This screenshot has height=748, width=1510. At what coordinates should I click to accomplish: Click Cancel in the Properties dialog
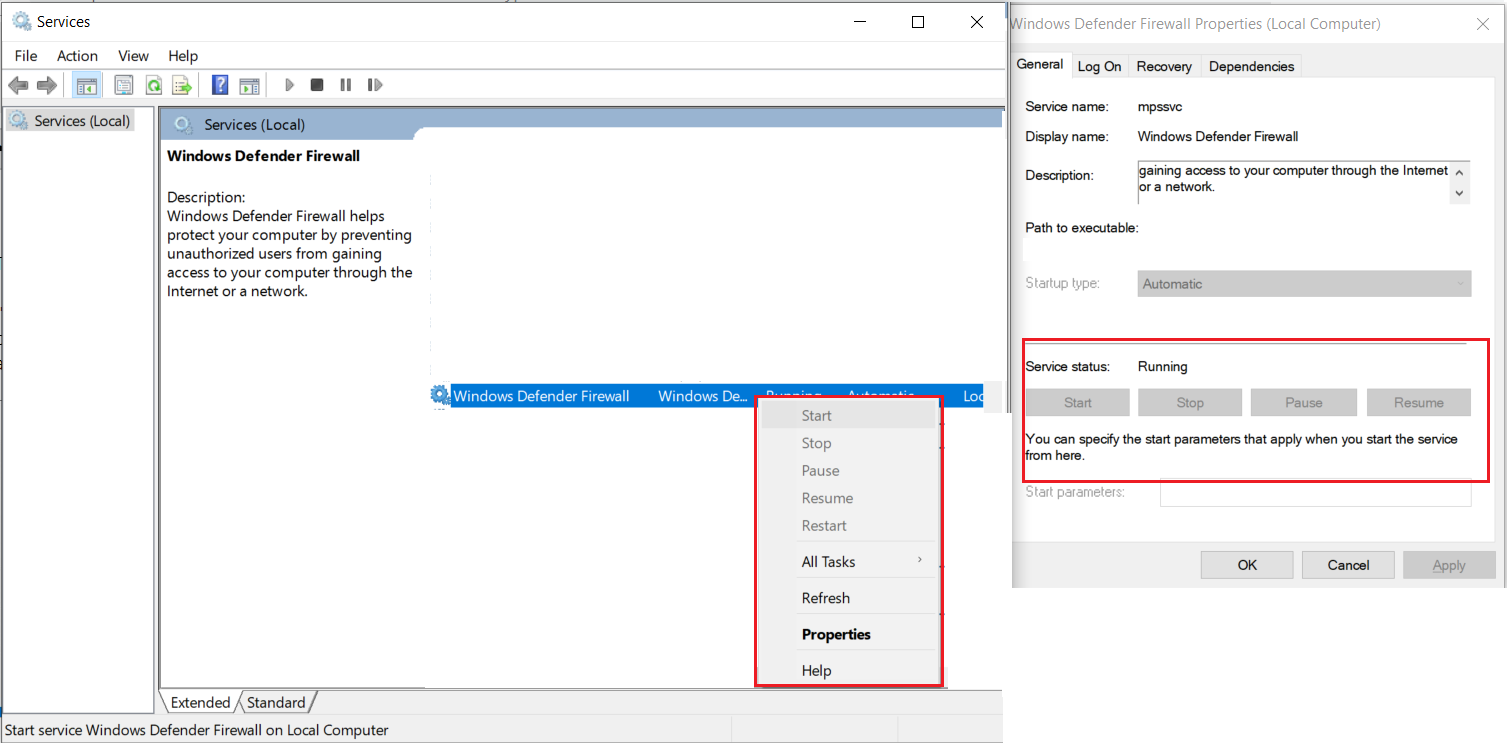coord(1348,565)
